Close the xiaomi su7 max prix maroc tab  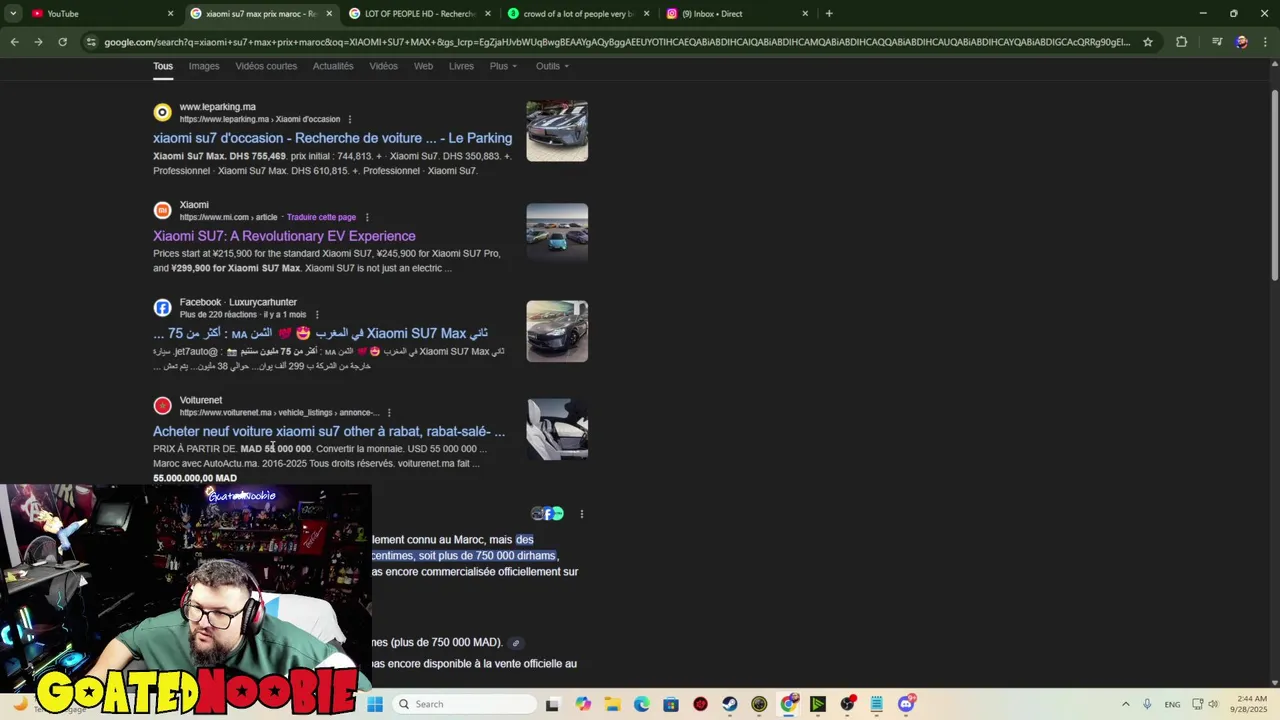329,14
